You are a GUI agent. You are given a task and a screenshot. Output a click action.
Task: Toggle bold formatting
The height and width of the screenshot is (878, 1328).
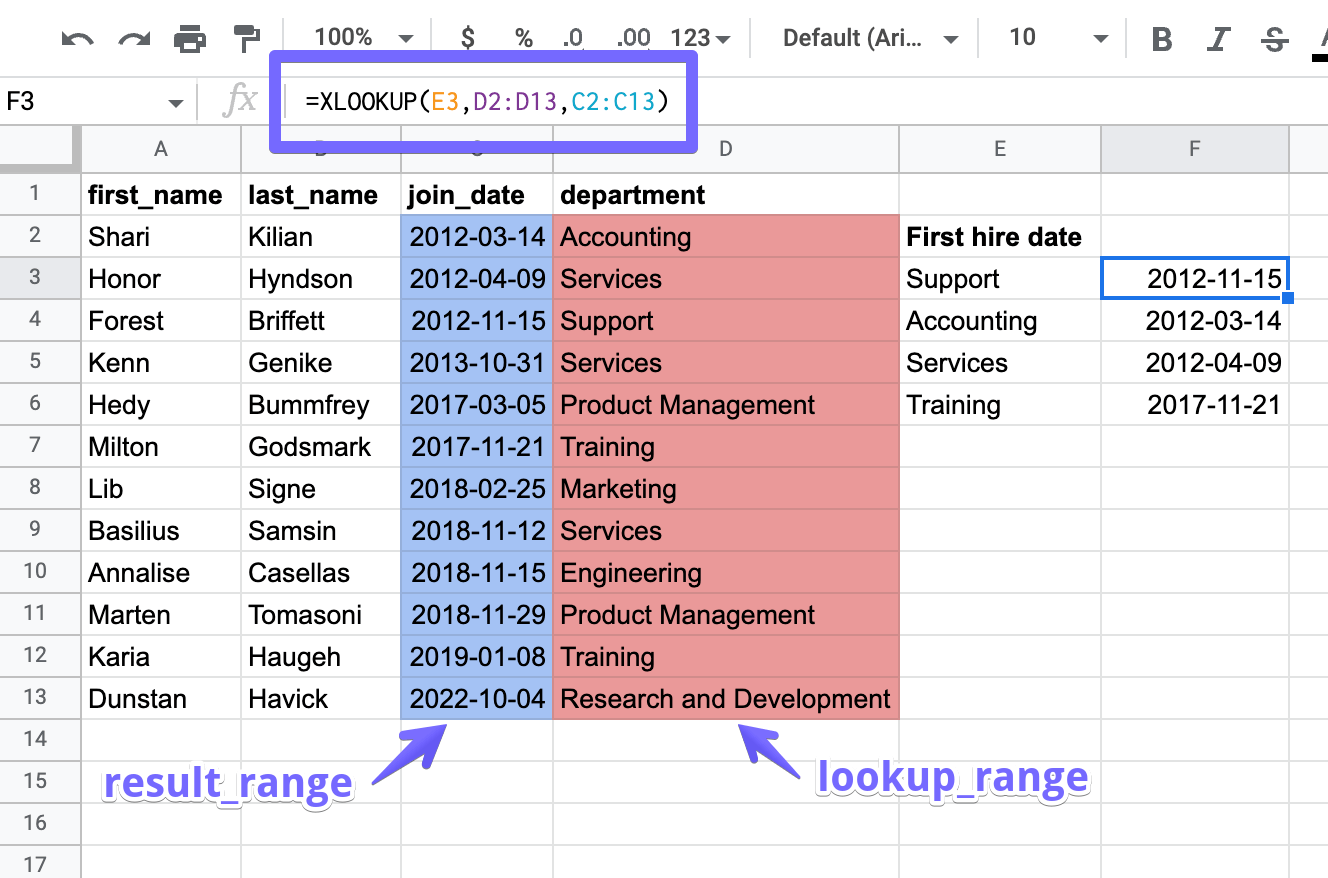pyautogui.click(x=1161, y=37)
